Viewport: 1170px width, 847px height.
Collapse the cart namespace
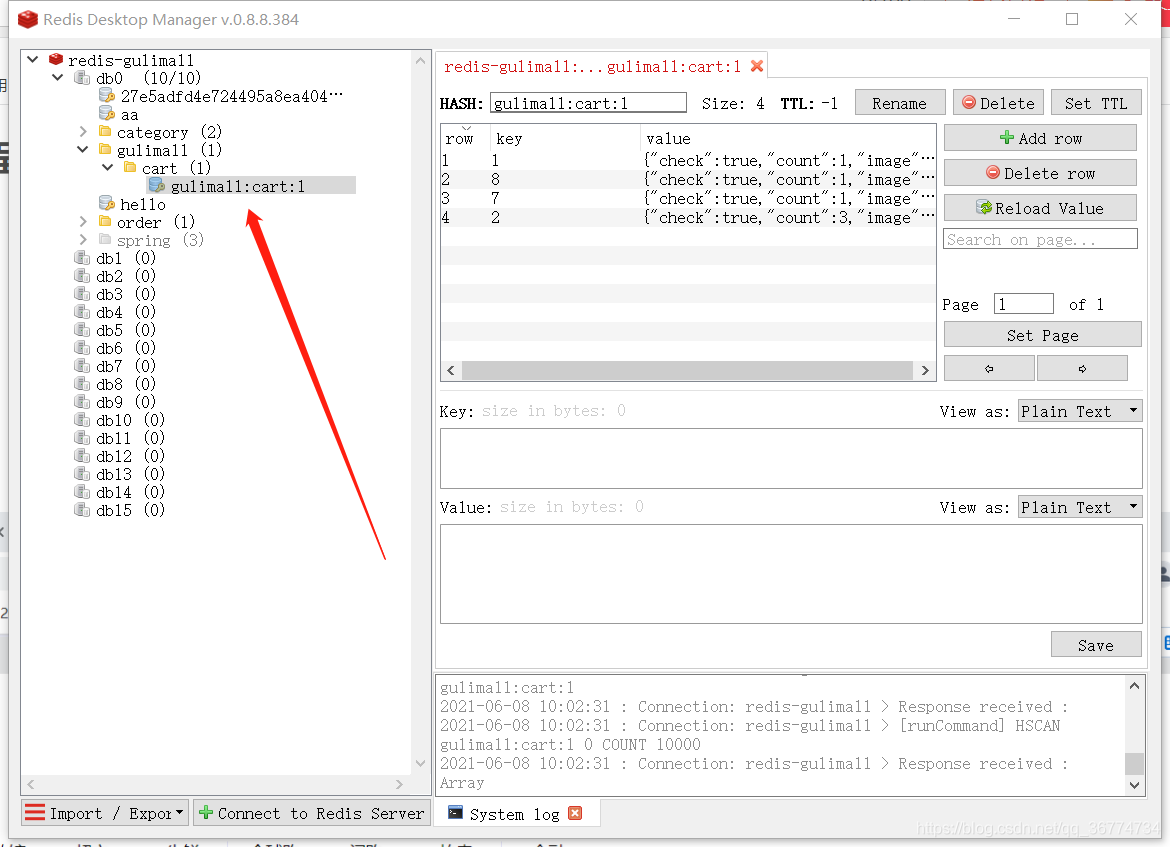click(107, 167)
